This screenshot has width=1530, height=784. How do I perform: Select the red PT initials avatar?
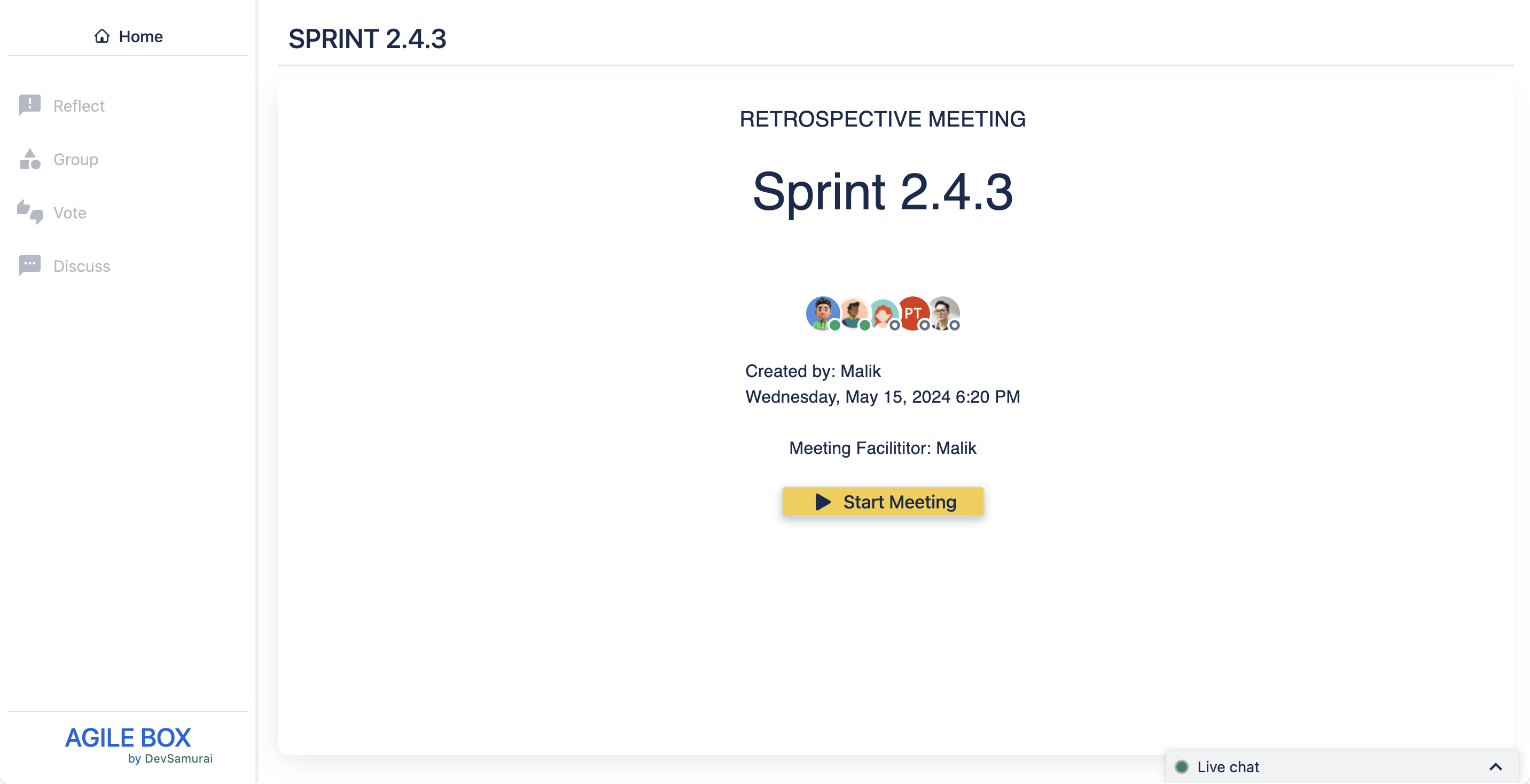click(x=913, y=312)
